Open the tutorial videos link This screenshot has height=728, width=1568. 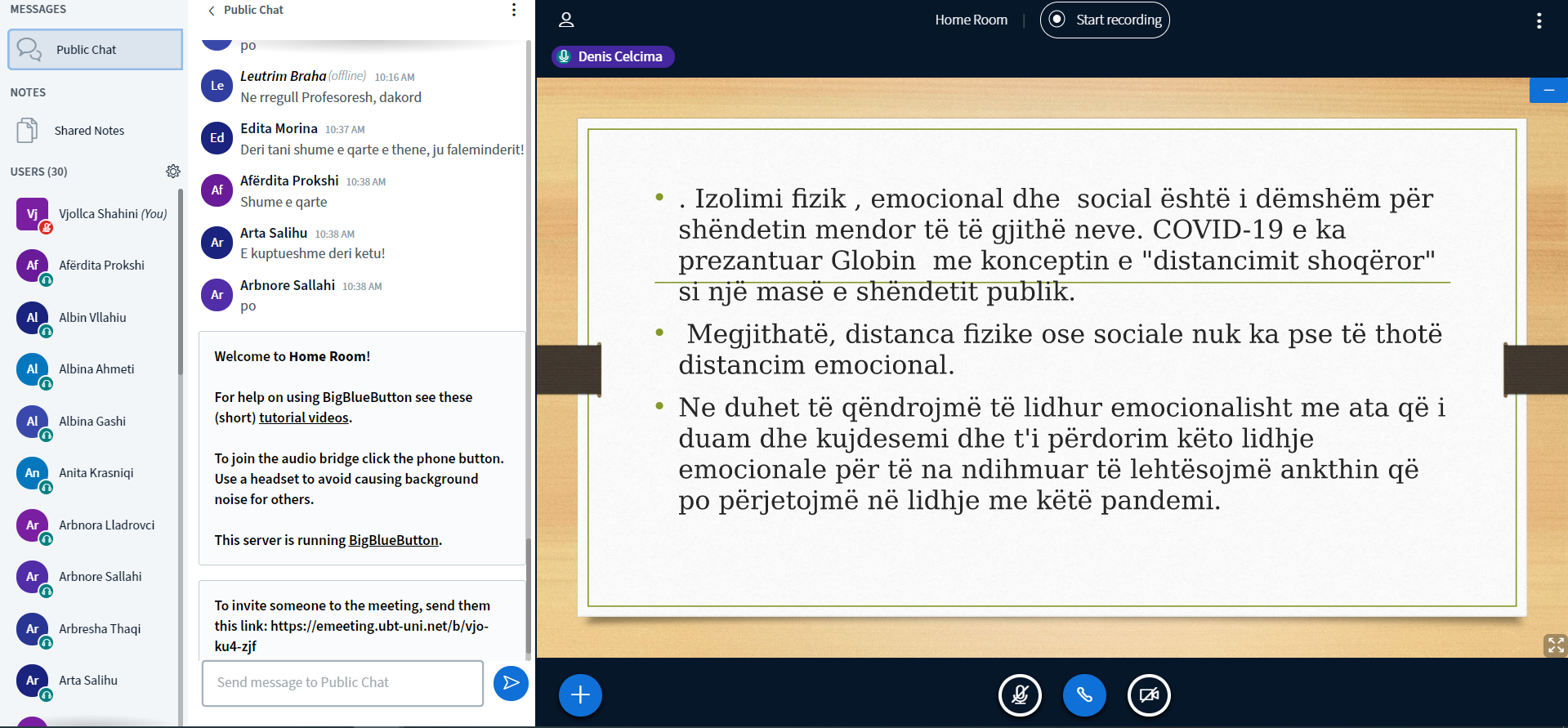click(304, 418)
